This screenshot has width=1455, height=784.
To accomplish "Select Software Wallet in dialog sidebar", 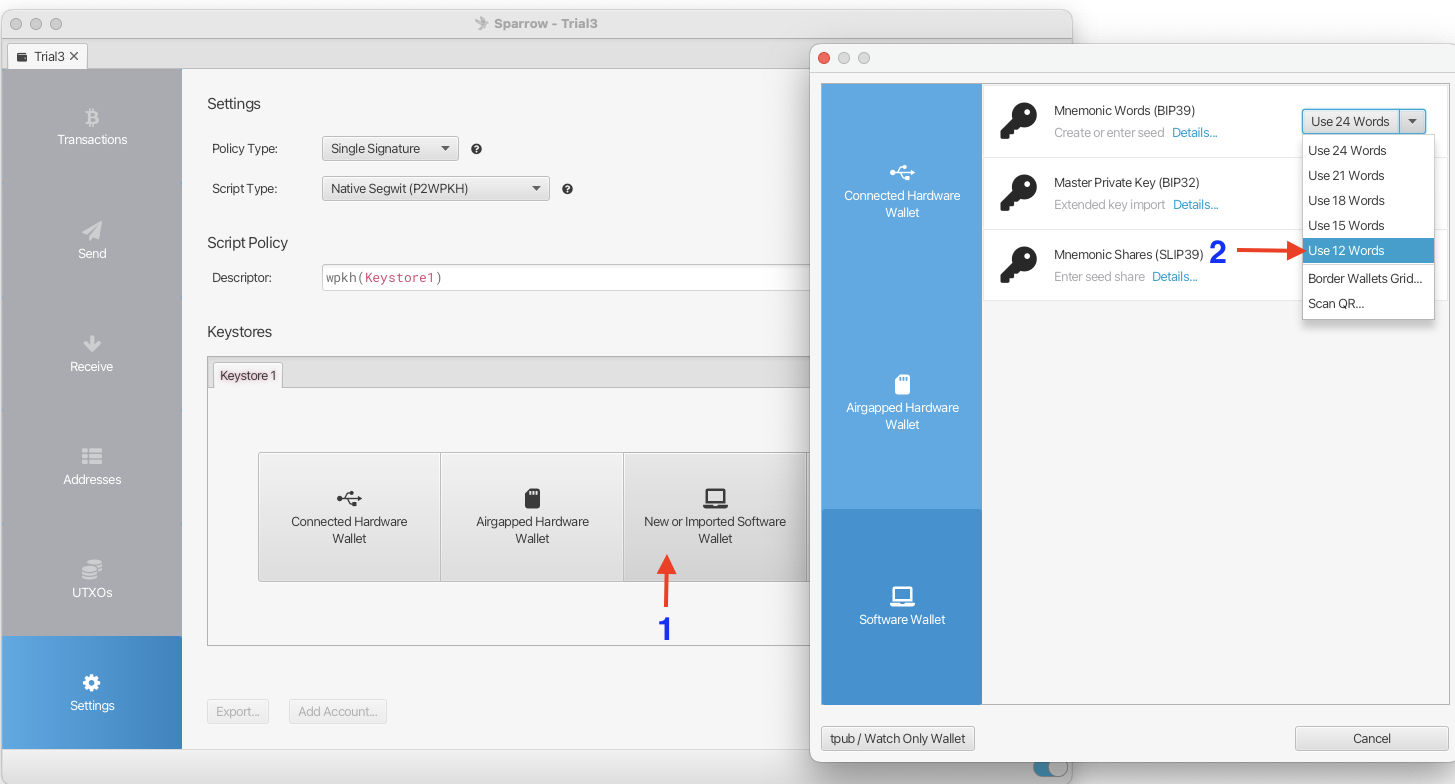I will 902,607.
